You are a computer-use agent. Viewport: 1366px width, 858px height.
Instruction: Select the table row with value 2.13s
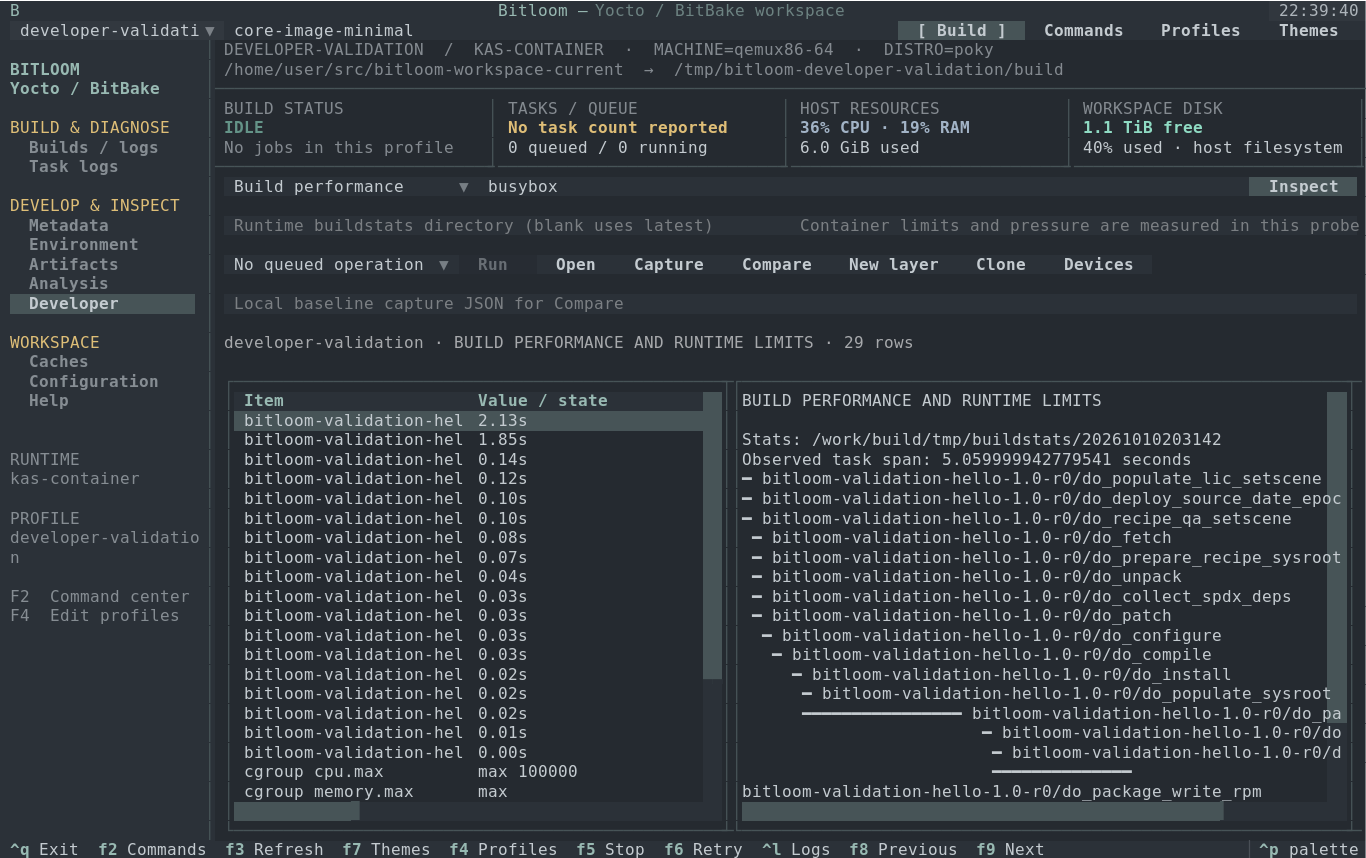[468, 421]
